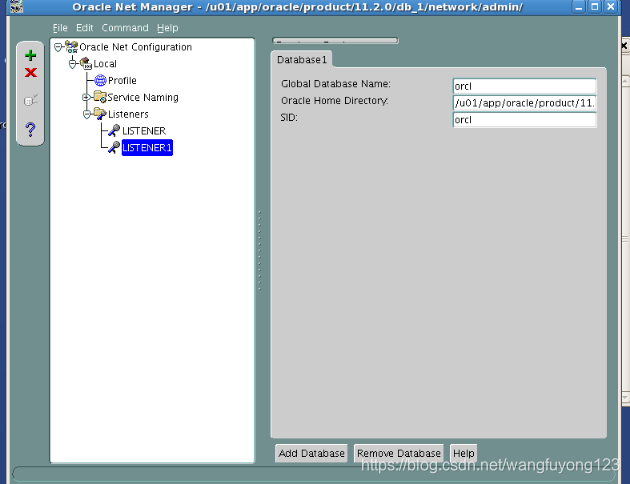Open the Edit menu
Viewport: 630px width, 484px height.
pyautogui.click(x=84, y=28)
